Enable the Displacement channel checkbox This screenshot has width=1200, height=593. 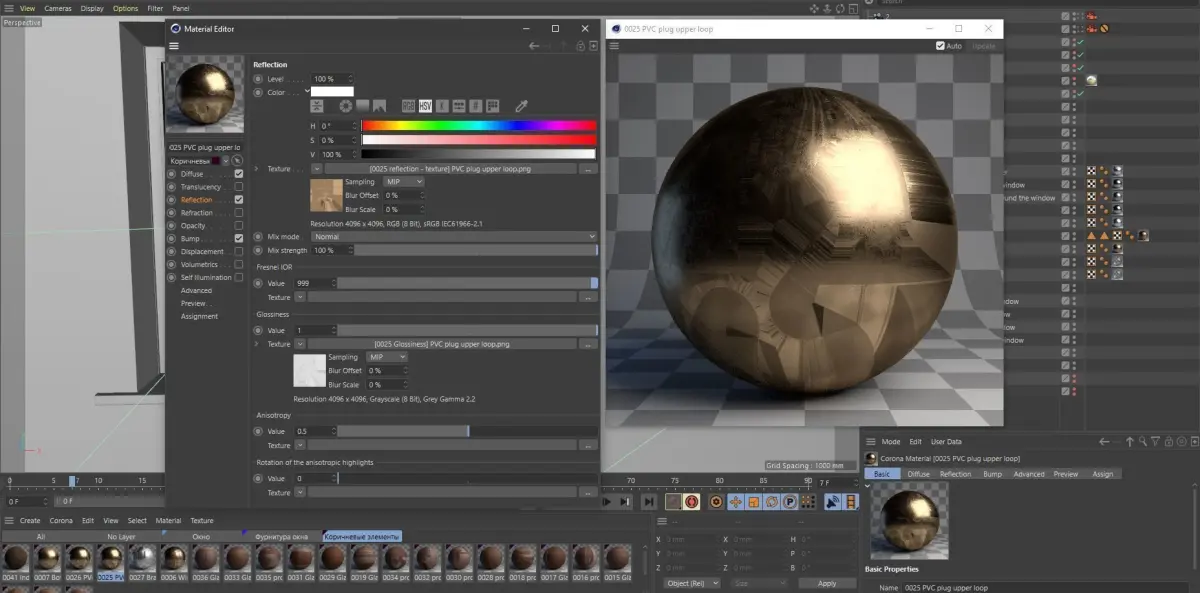coord(239,252)
